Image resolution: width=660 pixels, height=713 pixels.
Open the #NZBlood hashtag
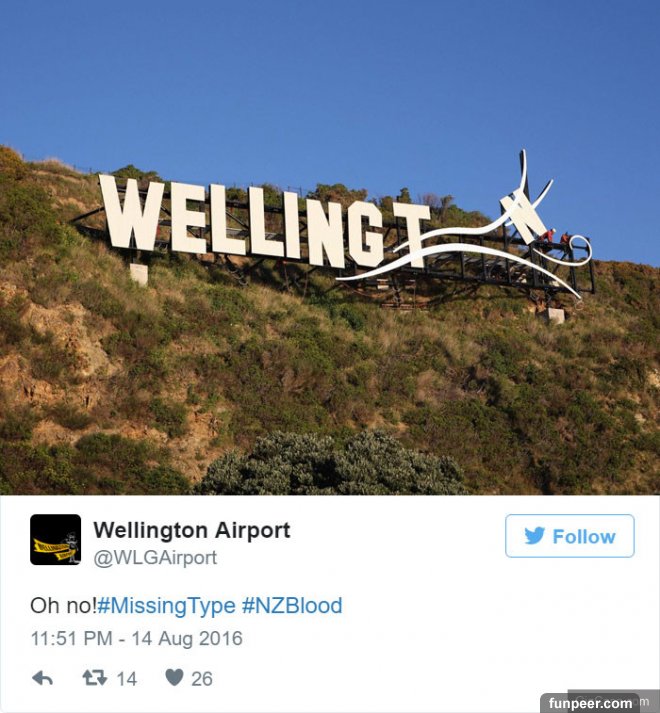point(292,606)
